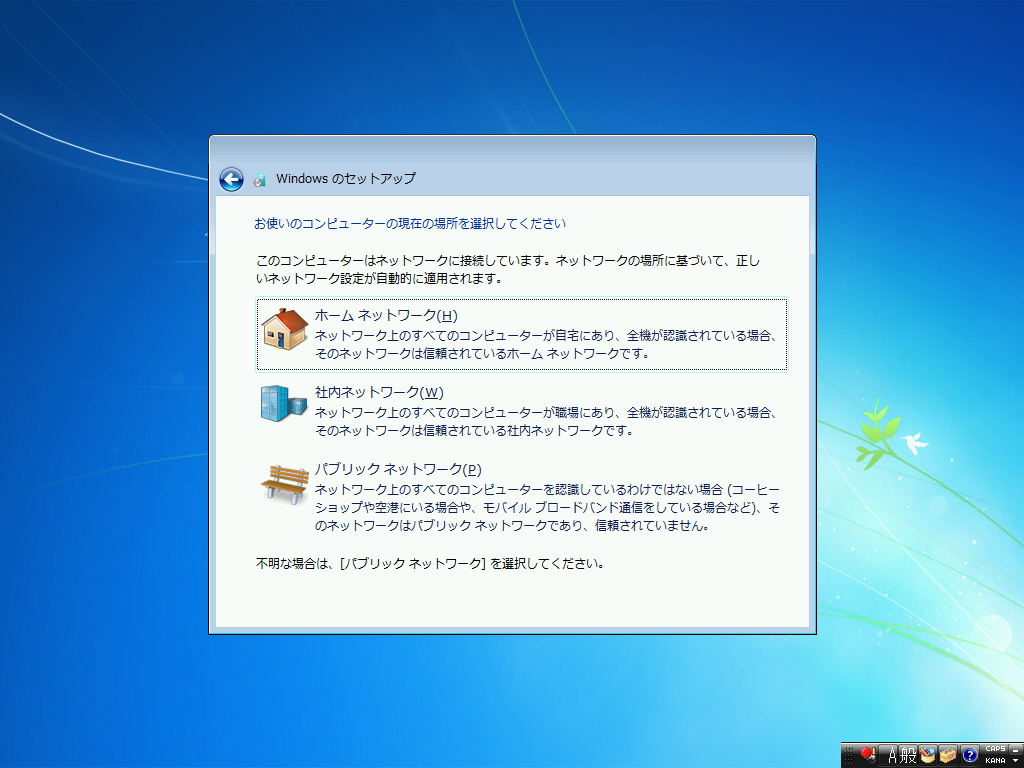Select 社内ネットワーク(W) option
1024x768 pixels.
pyautogui.click(x=522, y=411)
